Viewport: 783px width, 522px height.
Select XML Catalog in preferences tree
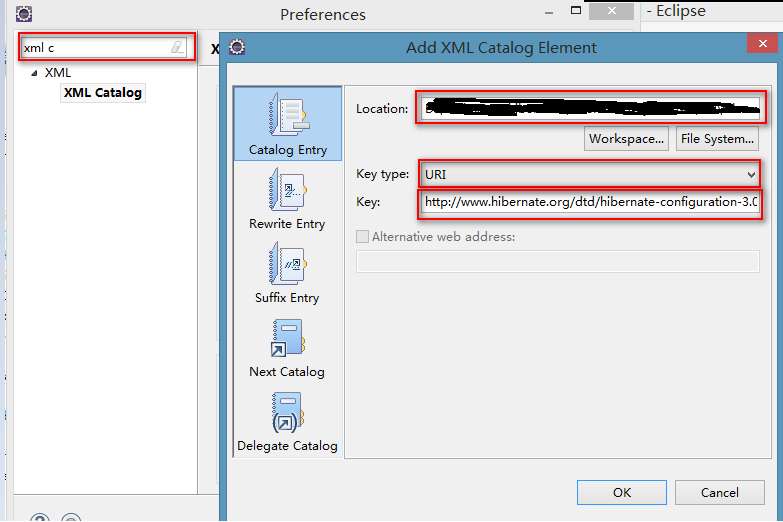coord(103,93)
